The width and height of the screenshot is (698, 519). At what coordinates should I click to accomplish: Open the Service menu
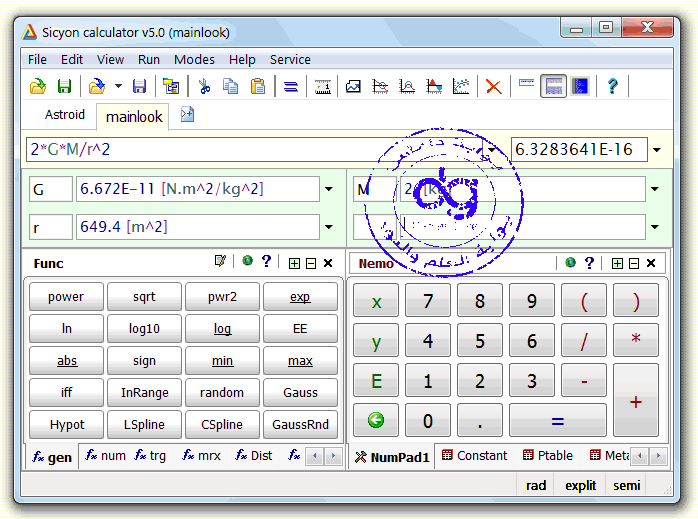pyautogui.click(x=290, y=59)
